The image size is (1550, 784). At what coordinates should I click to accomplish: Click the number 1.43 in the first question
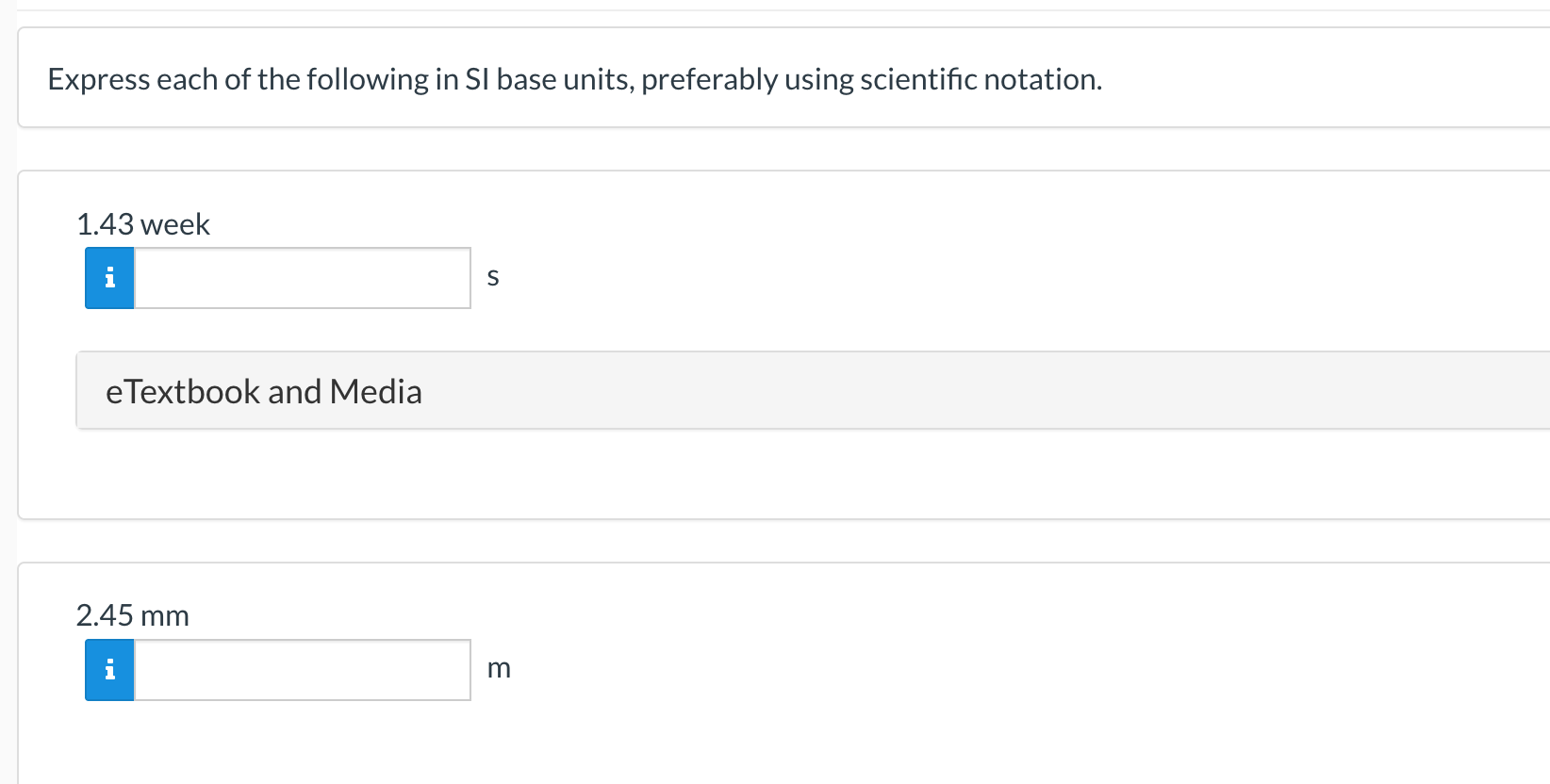point(105,224)
